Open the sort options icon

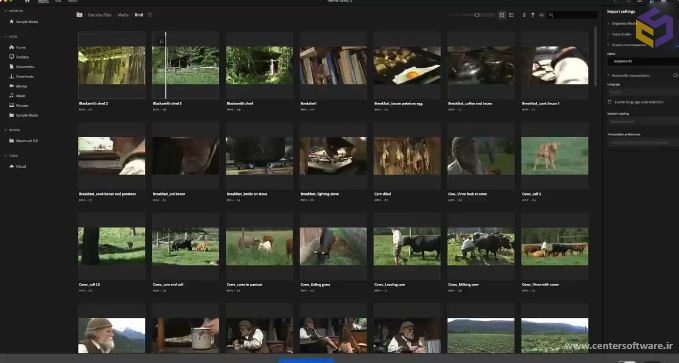click(524, 15)
